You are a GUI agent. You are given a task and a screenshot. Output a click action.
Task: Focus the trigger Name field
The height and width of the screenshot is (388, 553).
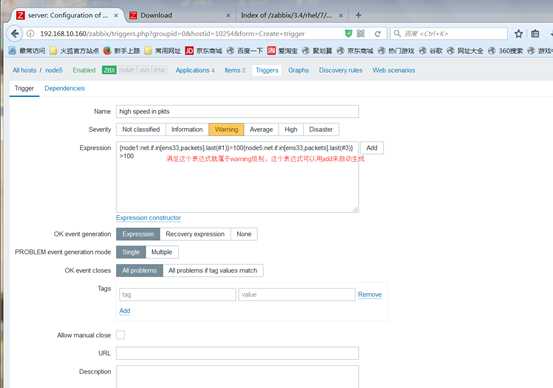[237, 111]
